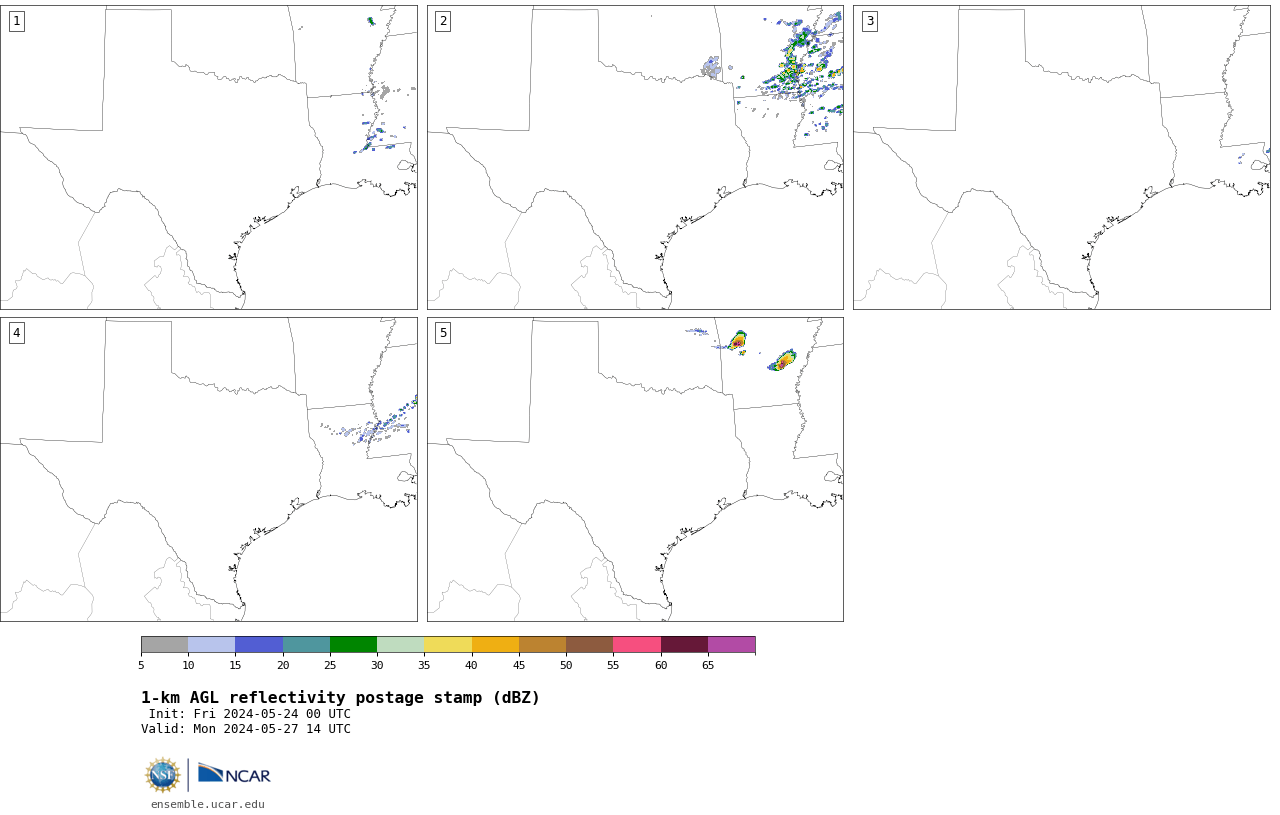Click the NSF logo icon
The height and width of the screenshot is (815, 1280).
pos(163,775)
